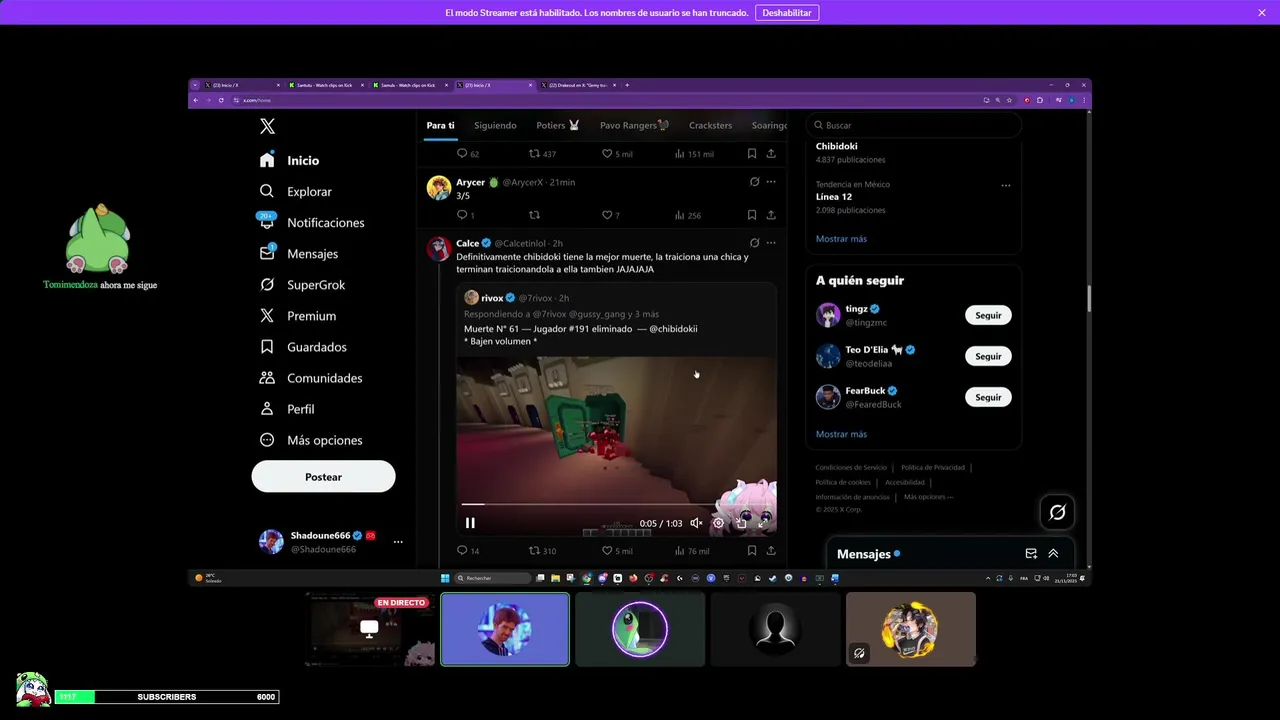Click Mostrar más under A quién seguir
The height and width of the screenshot is (720, 1280).
tap(841, 434)
